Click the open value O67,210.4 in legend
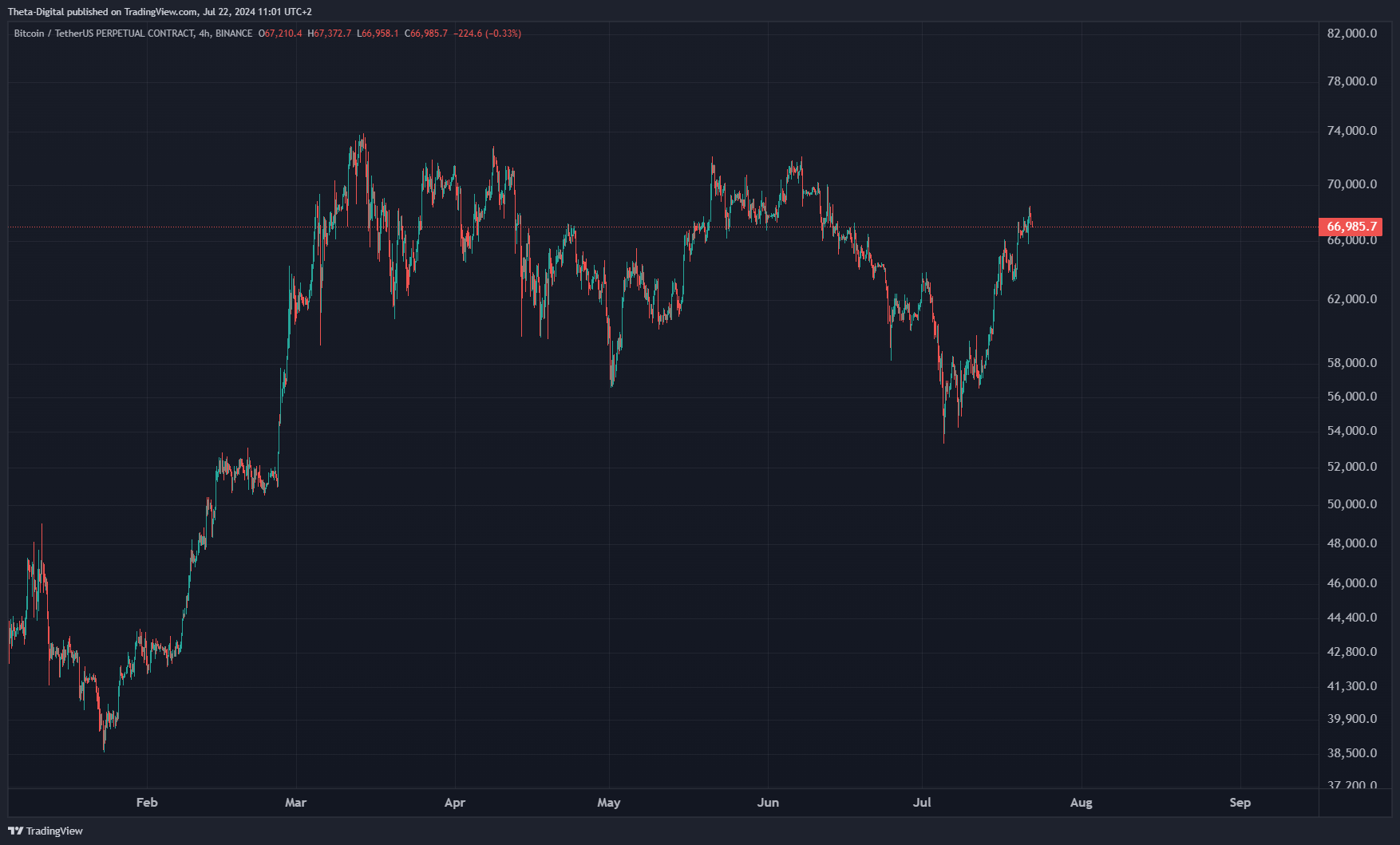 pyautogui.click(x=280, y=34)
